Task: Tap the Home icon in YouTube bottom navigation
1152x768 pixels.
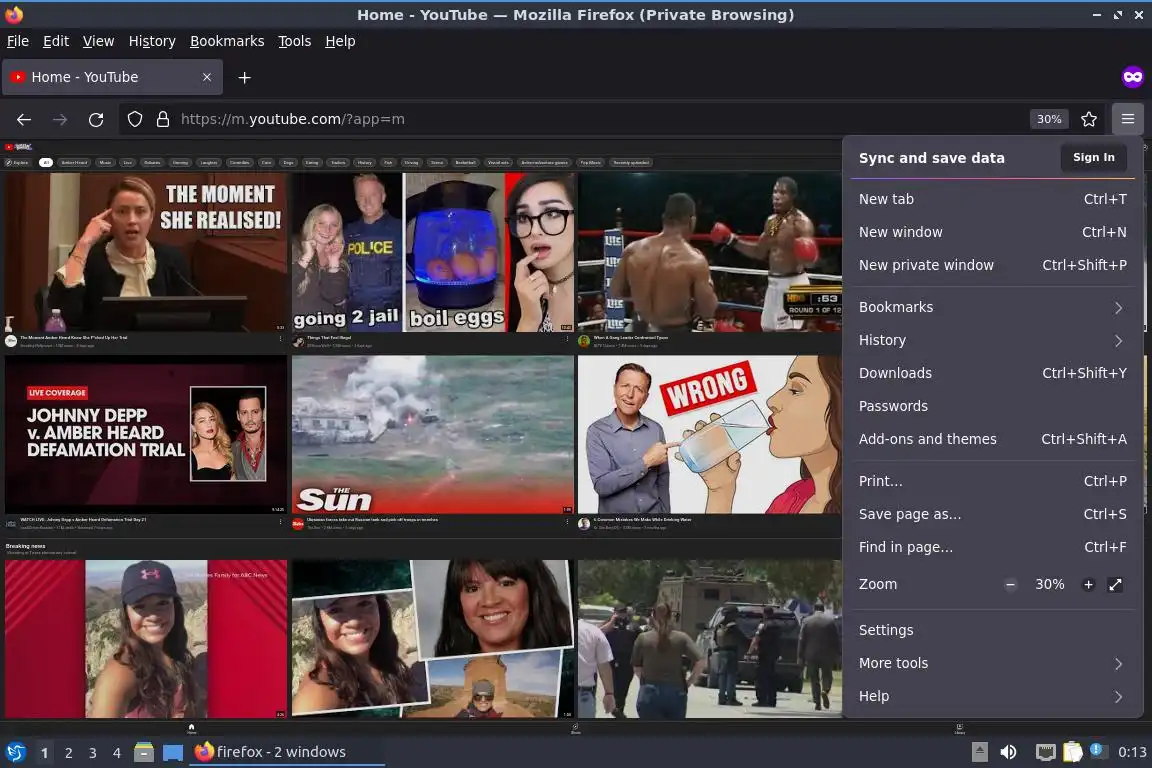Action: pos(192,729)
